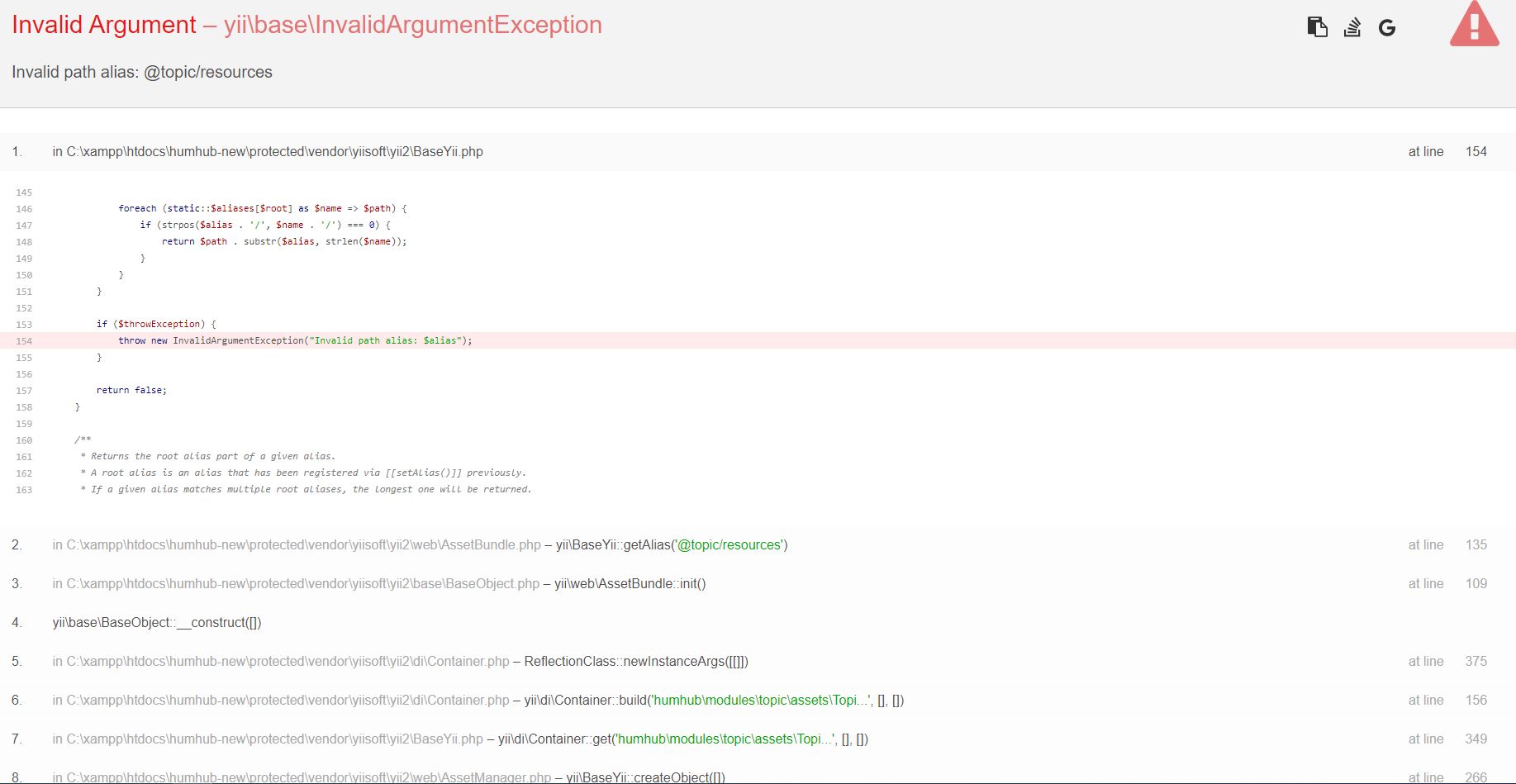This screenshot has width=1516, height=784.
Task: Expand stack frame 3 for BaseObject.php
Action: coord(297,583)
